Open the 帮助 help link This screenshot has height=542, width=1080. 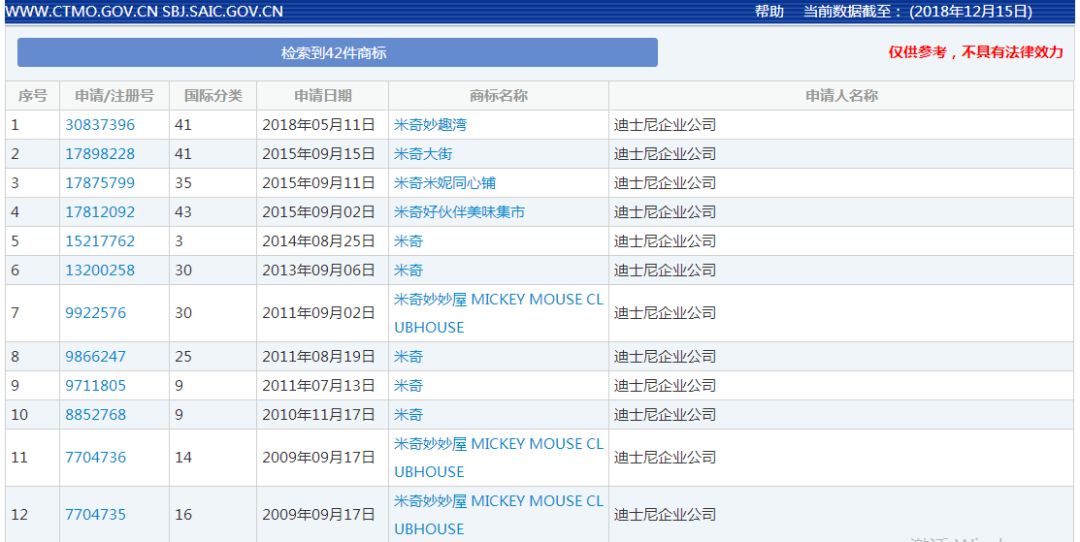pyautogui.click(x=769, y=11)
